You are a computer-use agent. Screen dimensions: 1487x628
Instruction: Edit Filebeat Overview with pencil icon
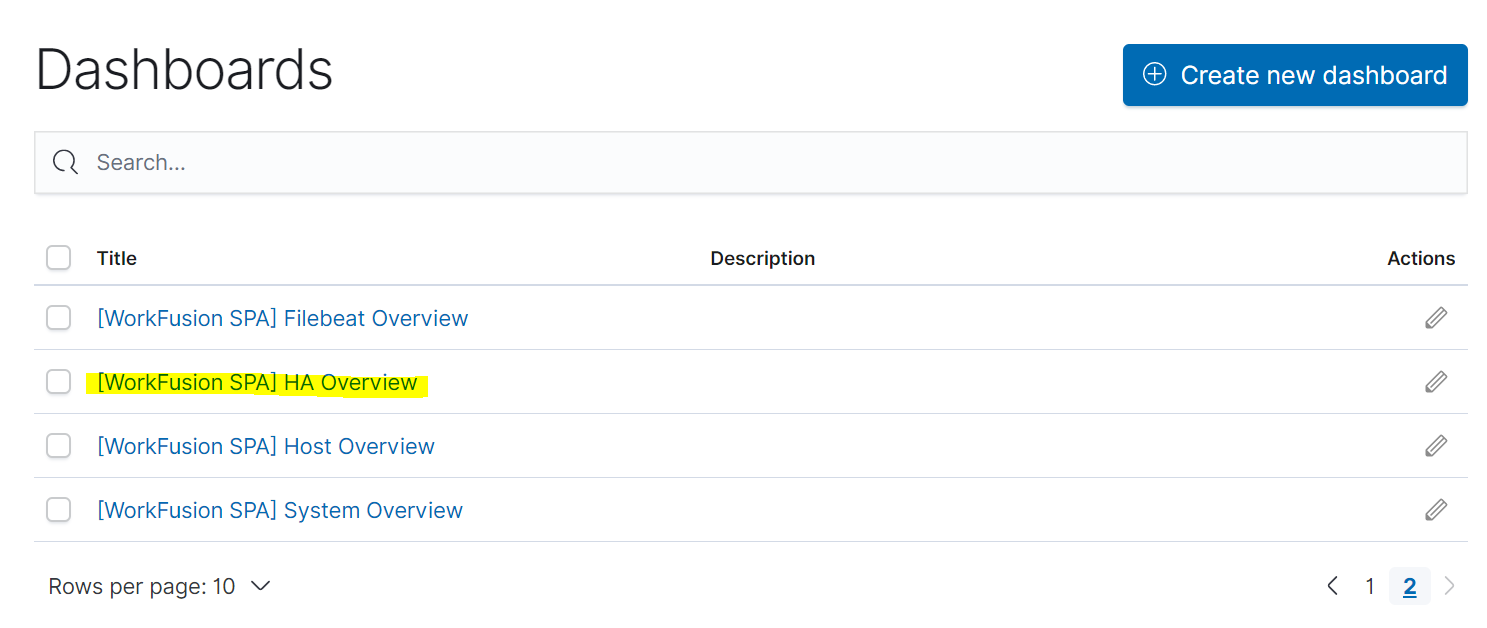coord(1436,318)
